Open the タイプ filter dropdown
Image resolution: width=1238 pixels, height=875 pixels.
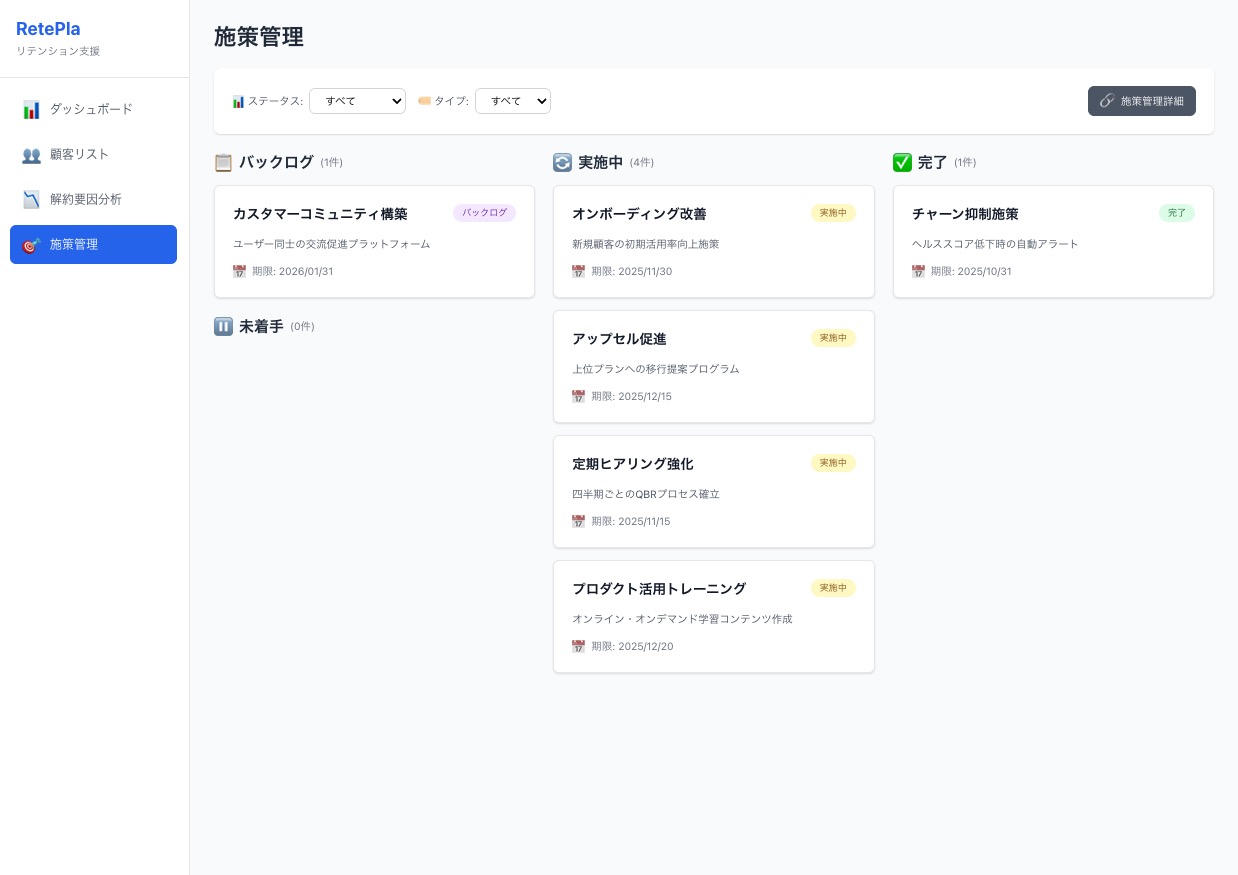click(513, 101)
